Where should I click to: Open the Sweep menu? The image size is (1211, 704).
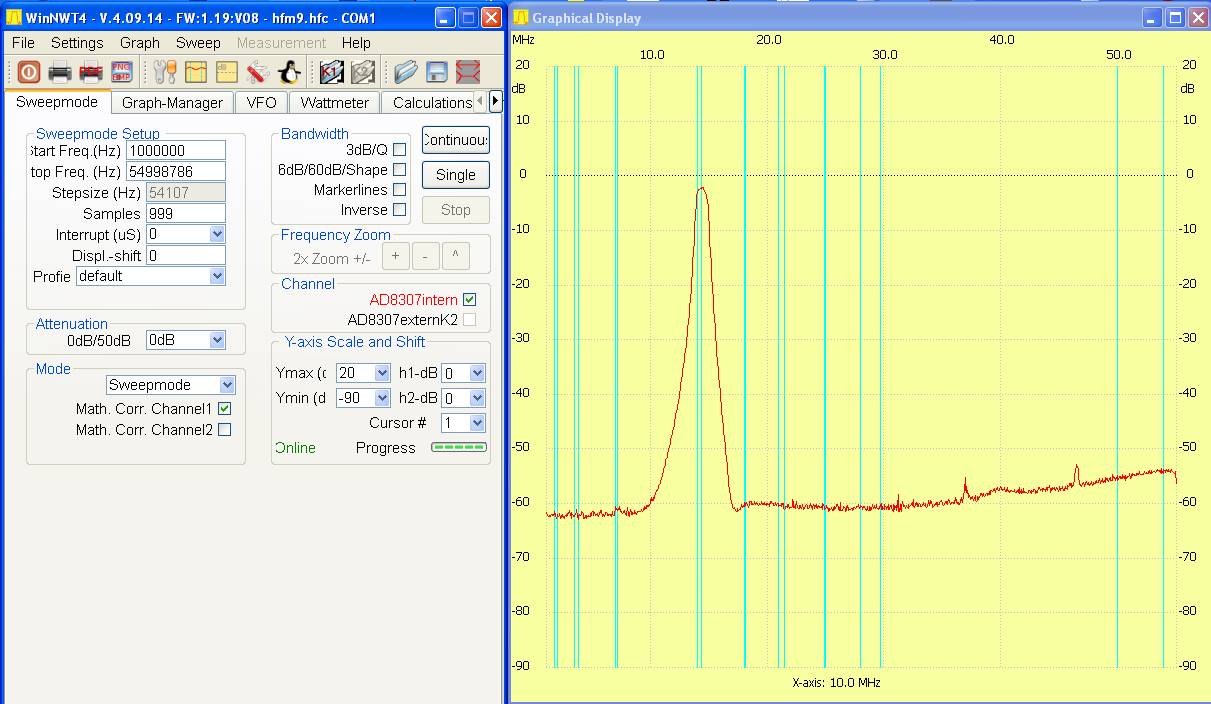(198, 43)
